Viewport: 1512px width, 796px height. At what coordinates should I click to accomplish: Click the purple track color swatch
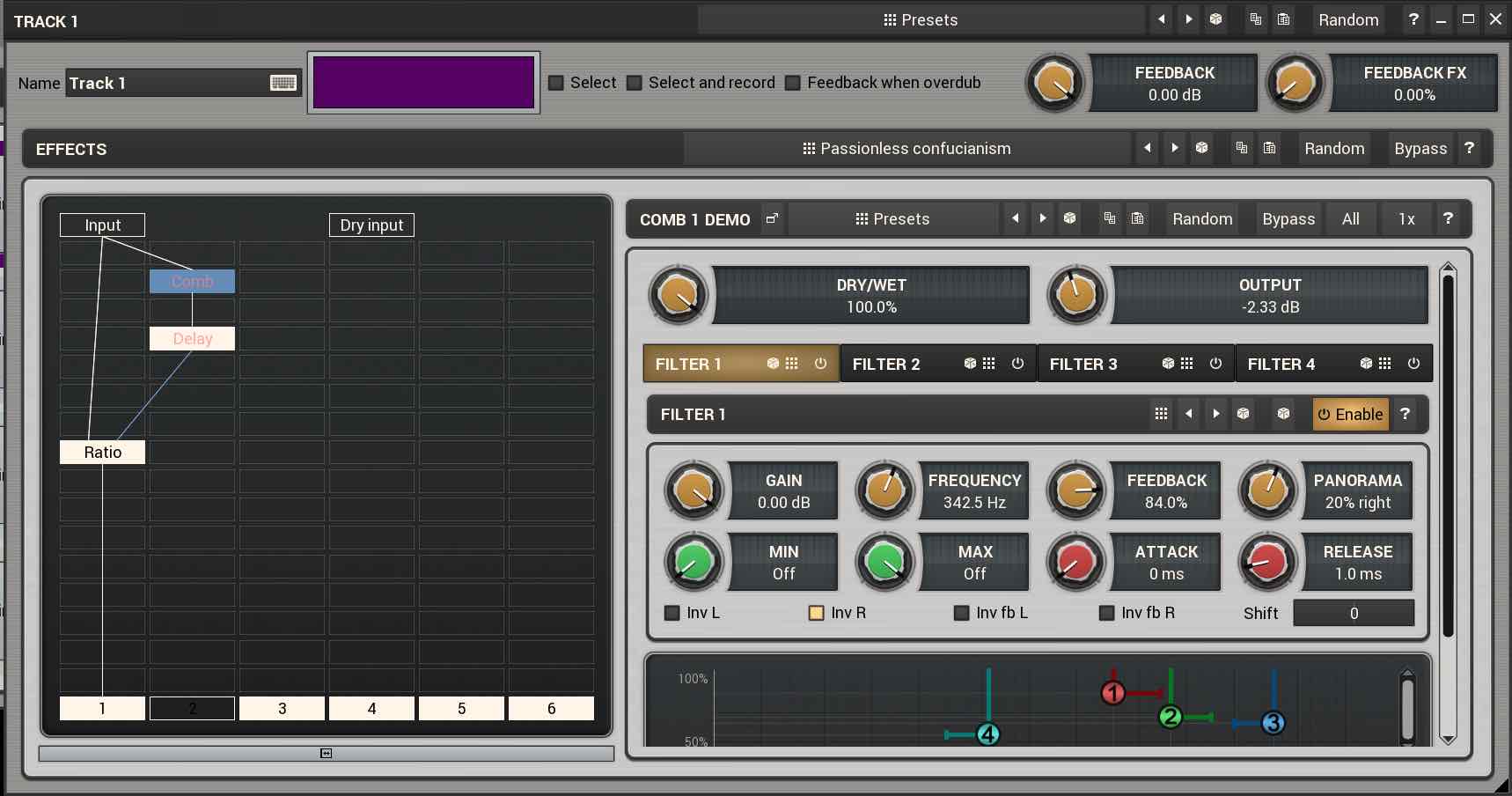tap(423, 83)
